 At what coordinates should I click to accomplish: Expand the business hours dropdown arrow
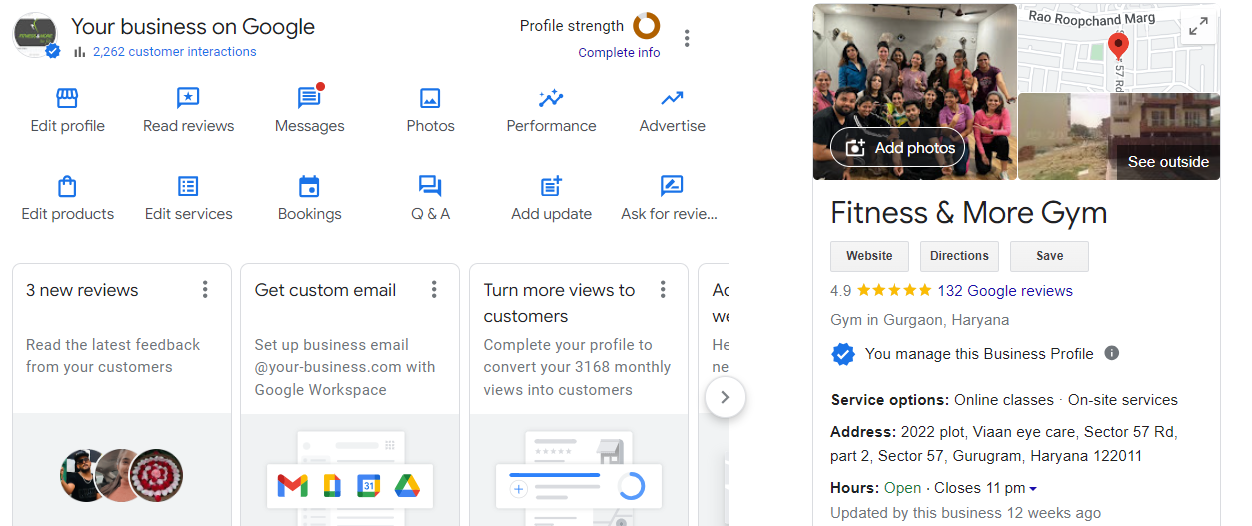point(1033,489)
